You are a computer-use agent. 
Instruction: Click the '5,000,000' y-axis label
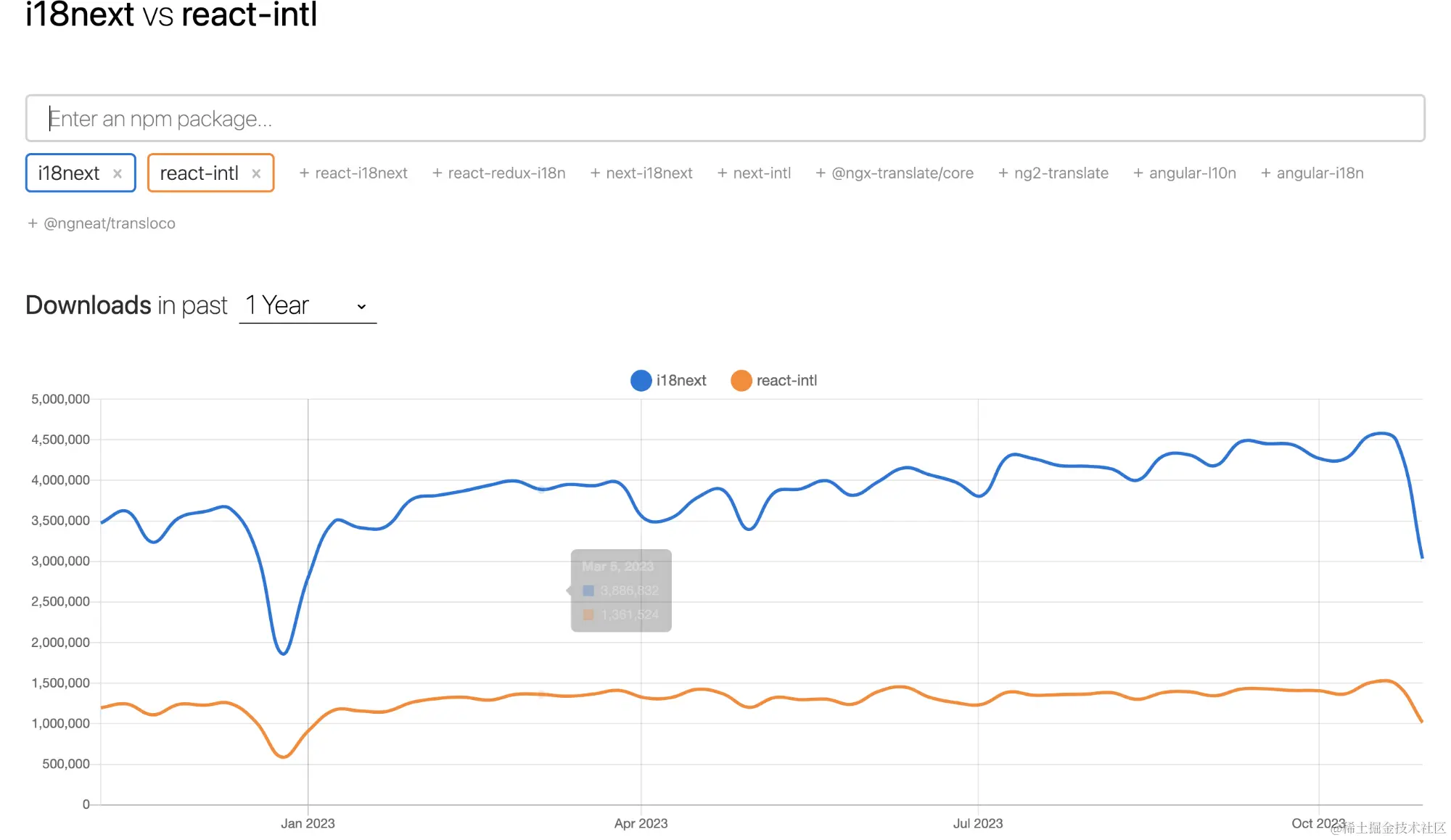click(60, 399)
